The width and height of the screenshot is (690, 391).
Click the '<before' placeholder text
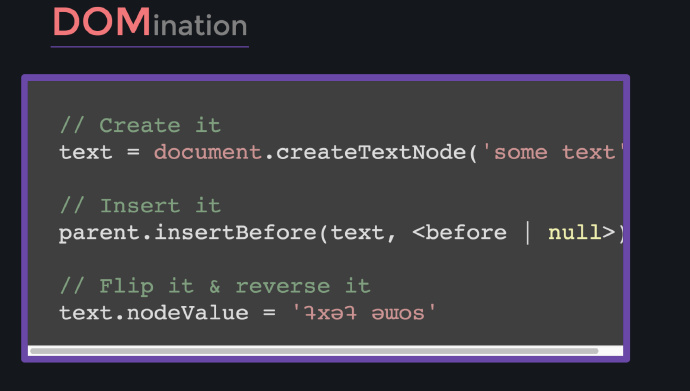(x=459, y=233)
